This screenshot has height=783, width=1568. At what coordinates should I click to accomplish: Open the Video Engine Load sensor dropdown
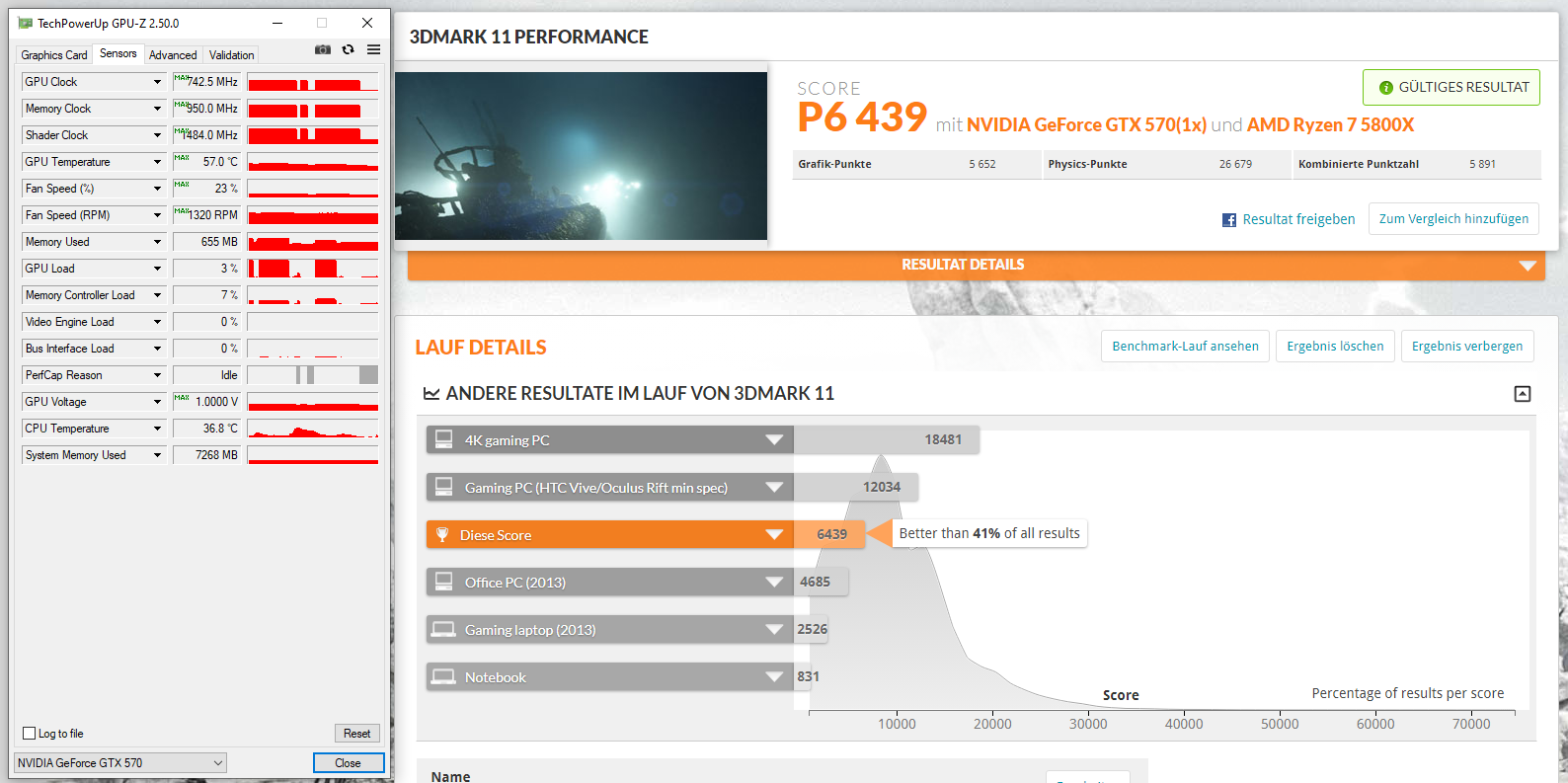click(x=157, y=322)
